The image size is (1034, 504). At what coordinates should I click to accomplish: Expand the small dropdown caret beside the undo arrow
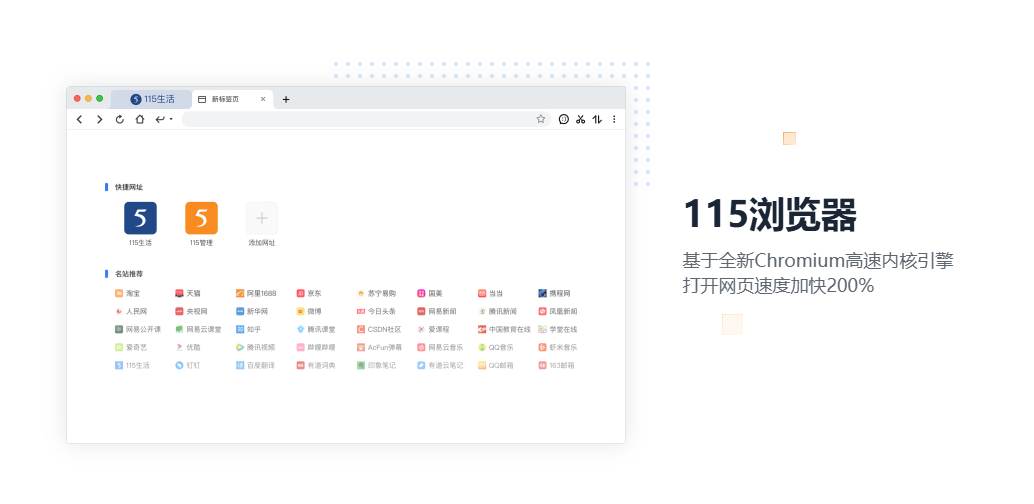pyautogui.click(x=171, y=119)
